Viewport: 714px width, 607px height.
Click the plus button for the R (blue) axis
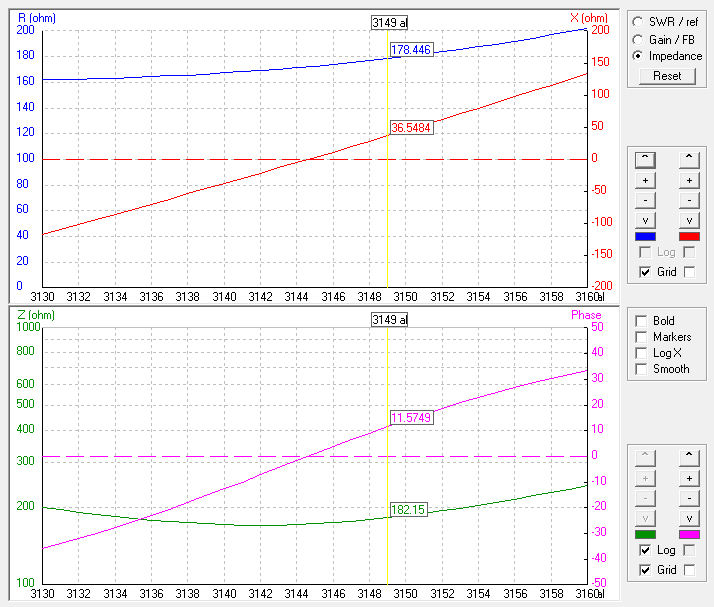645,180
